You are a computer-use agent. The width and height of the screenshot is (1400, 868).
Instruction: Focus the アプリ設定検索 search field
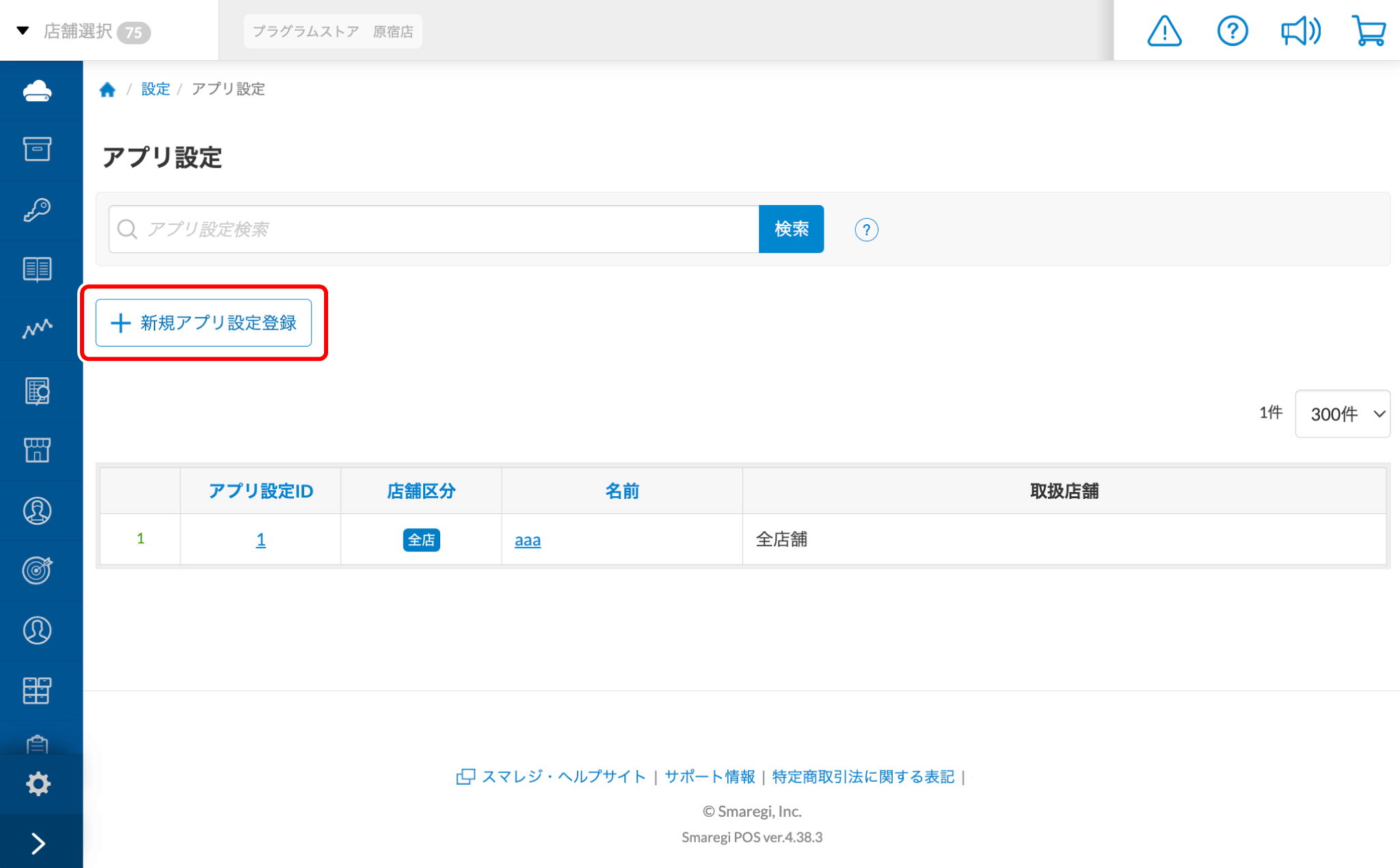click(433, 229)
